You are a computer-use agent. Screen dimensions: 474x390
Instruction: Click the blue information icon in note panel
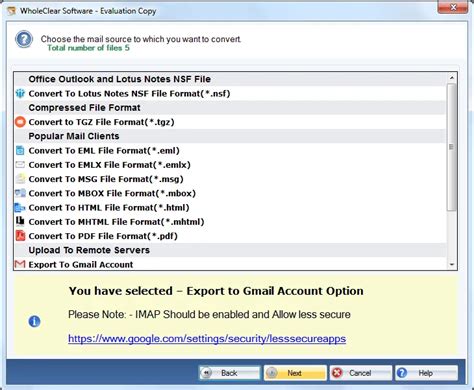pos(34,321)
